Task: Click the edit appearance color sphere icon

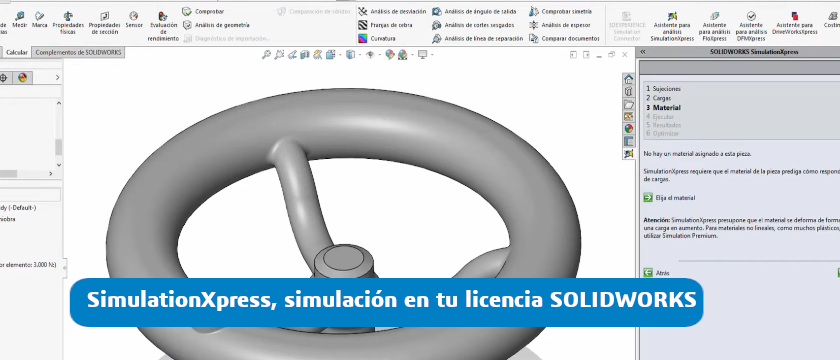Action: click(x=389, y=55)
